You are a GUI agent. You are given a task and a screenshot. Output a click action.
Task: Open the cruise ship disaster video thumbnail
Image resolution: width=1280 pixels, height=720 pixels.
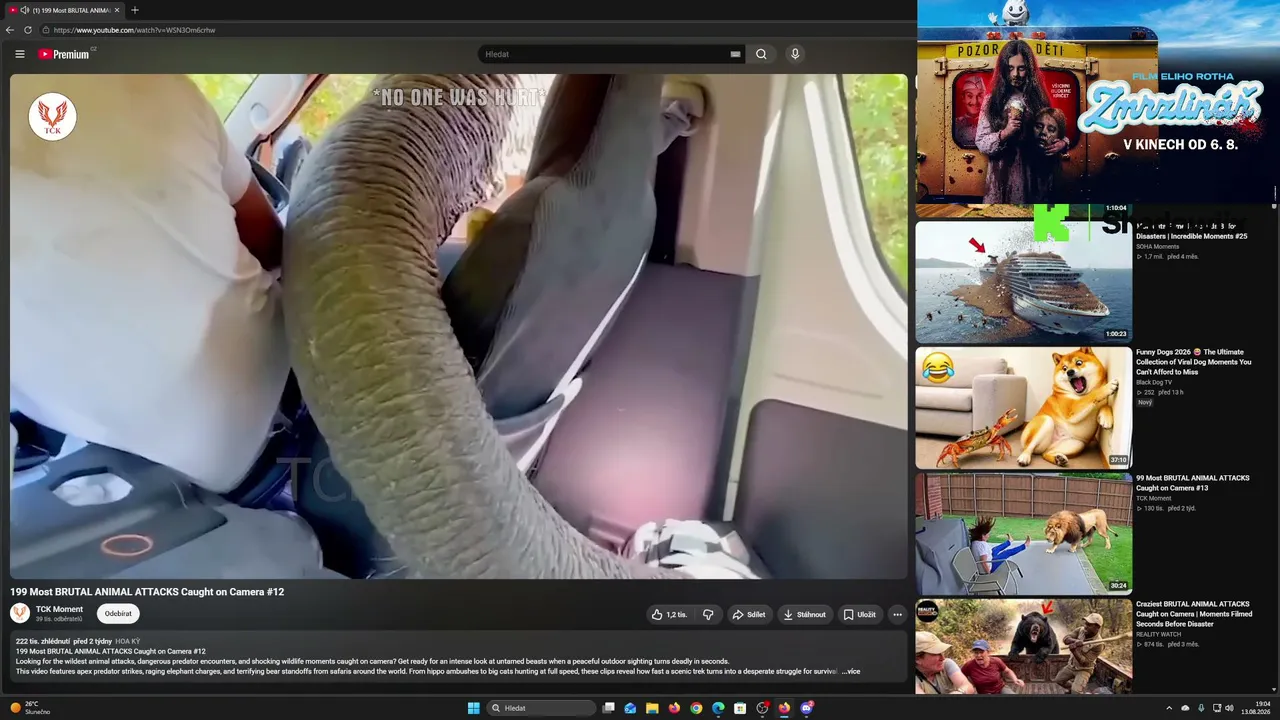[x=1024, y=282]
